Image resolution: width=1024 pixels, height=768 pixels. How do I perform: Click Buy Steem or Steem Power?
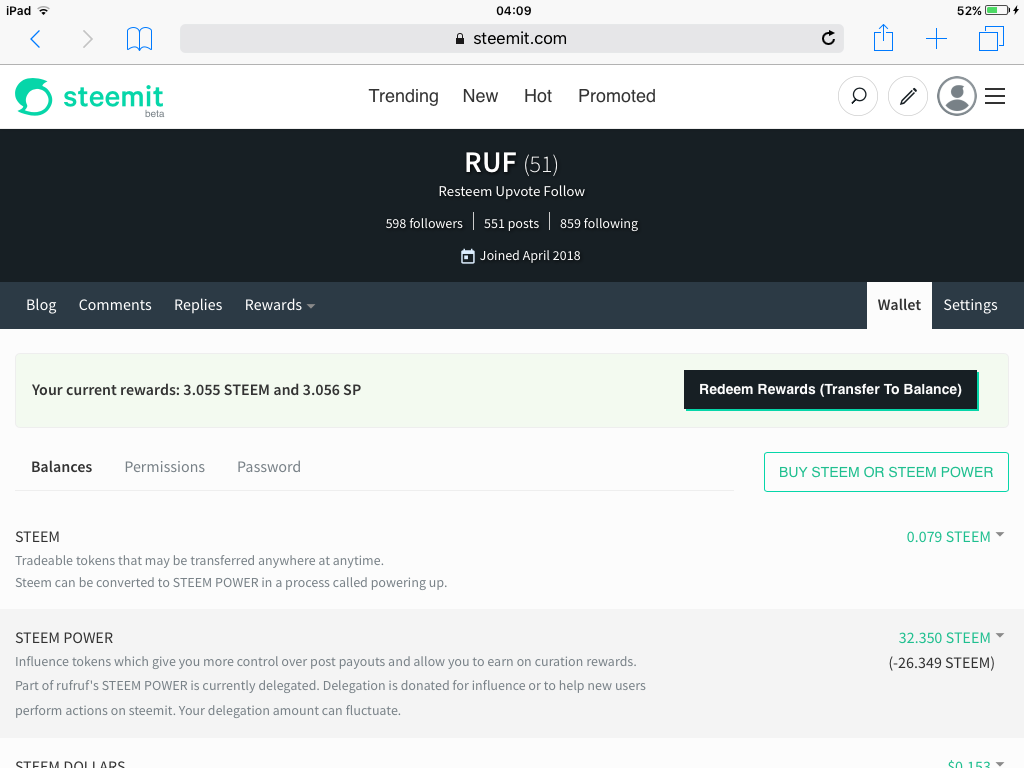(x=886, y=472)
